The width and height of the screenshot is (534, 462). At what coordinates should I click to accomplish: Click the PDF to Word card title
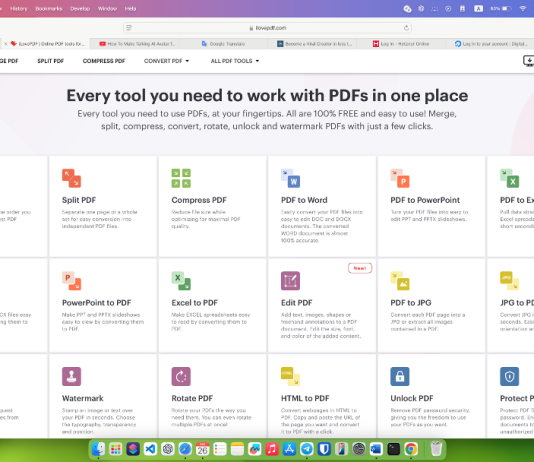click(304, 200)
